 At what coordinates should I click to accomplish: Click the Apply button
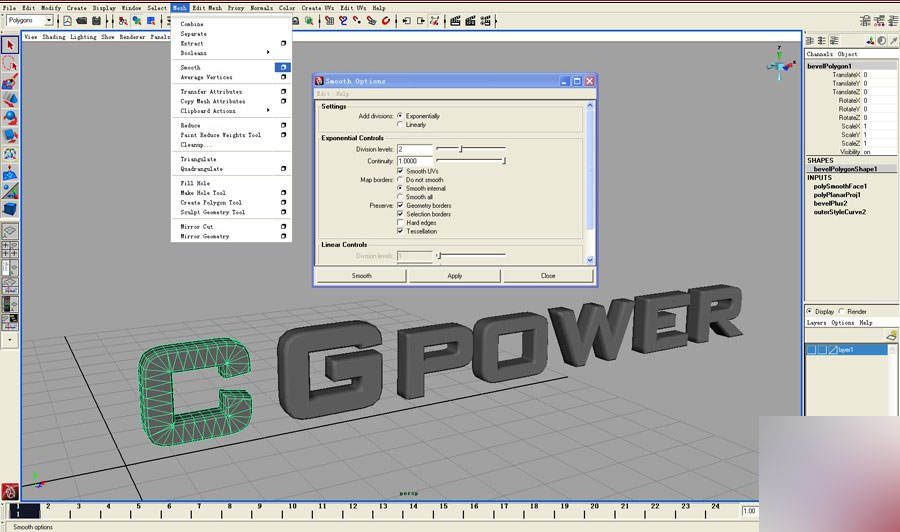click(x=455, y=275)
